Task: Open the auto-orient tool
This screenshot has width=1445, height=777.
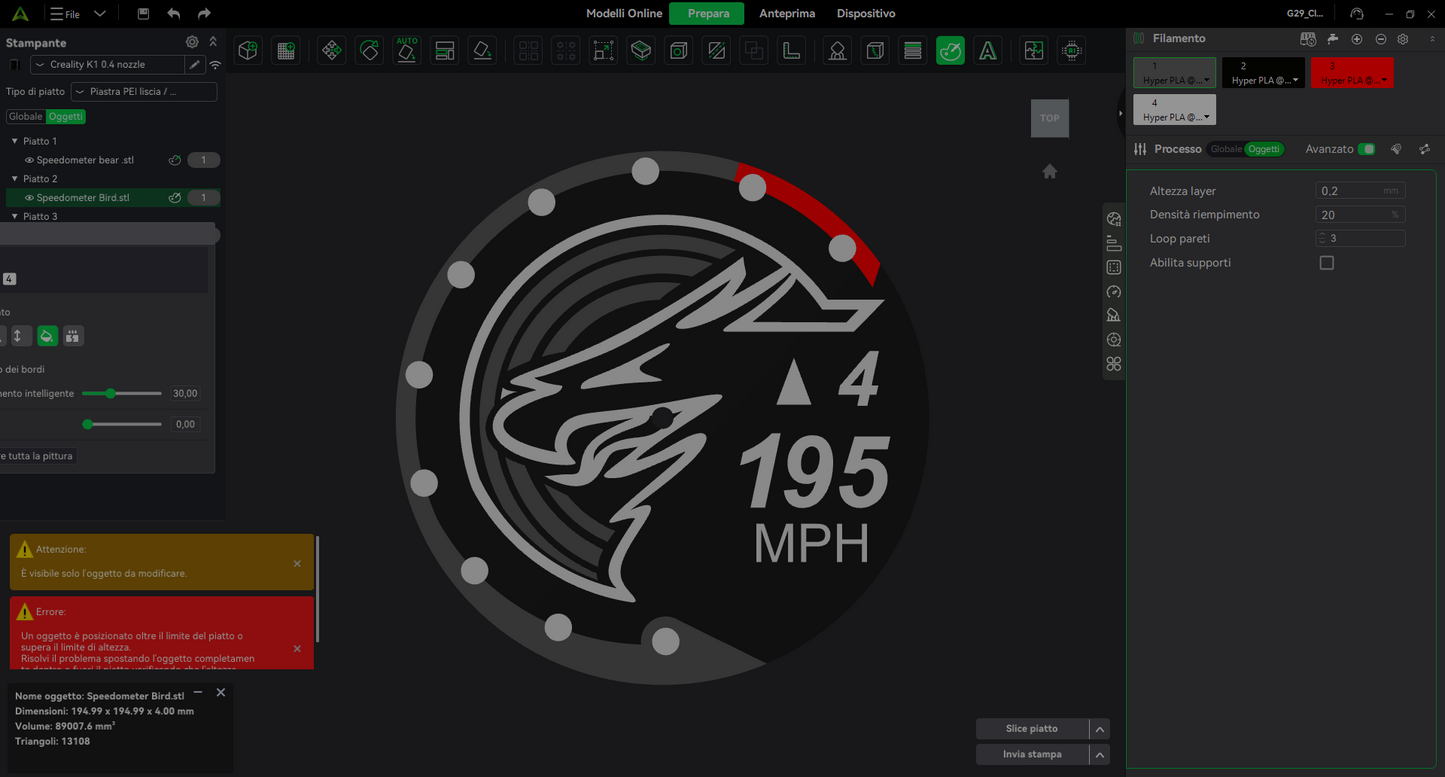Action: [x=406, y=50]
